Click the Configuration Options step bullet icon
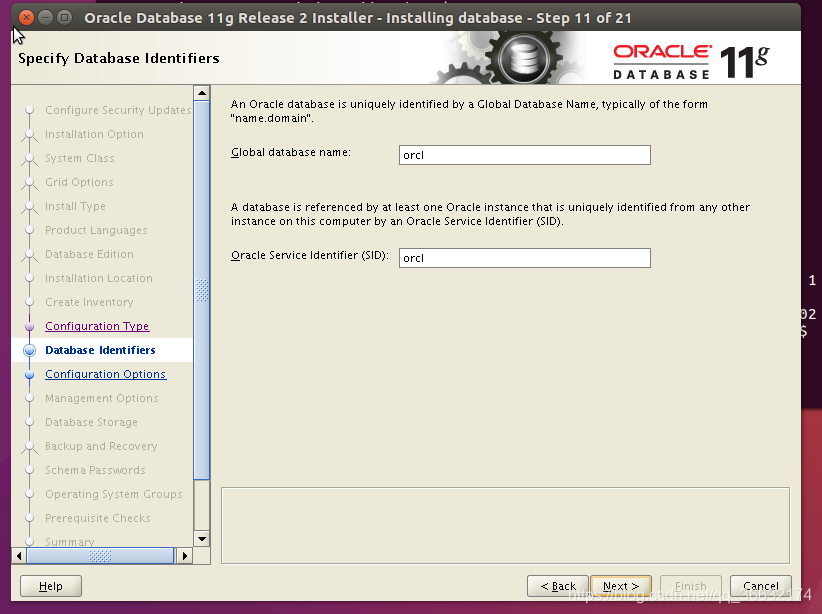 coord(30,374)
